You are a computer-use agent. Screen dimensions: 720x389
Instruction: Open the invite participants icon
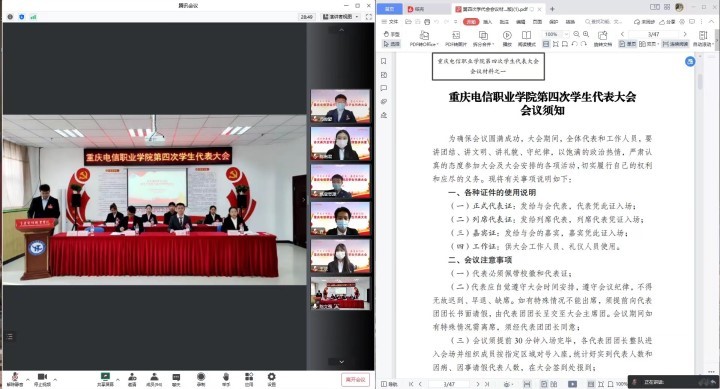tap(132, 379)
